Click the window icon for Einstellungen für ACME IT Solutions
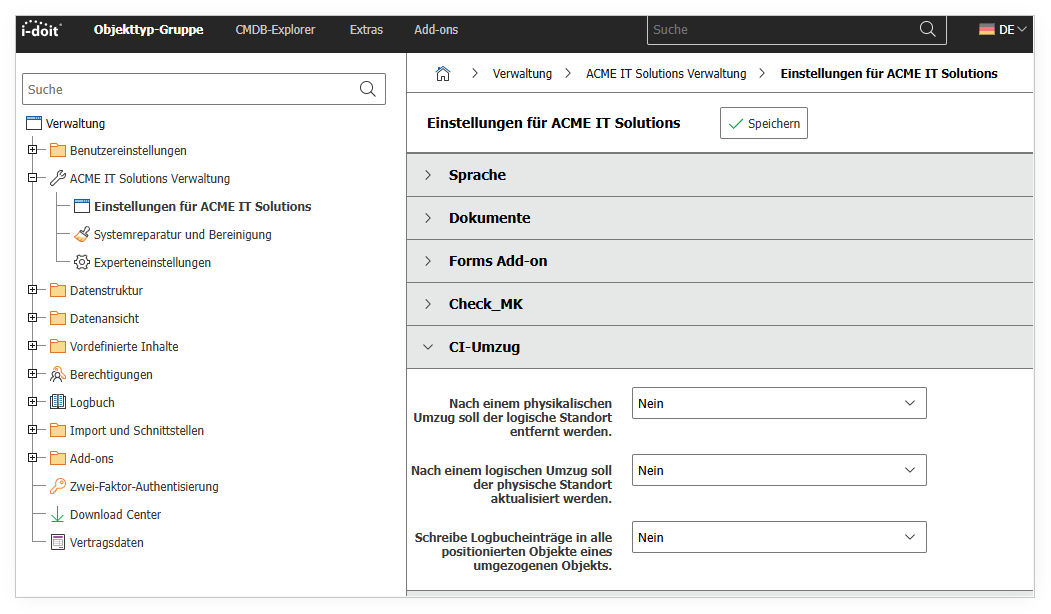The width and height of the screenshot is (1051, 614). pyautogui.click(x=82, y=206)
